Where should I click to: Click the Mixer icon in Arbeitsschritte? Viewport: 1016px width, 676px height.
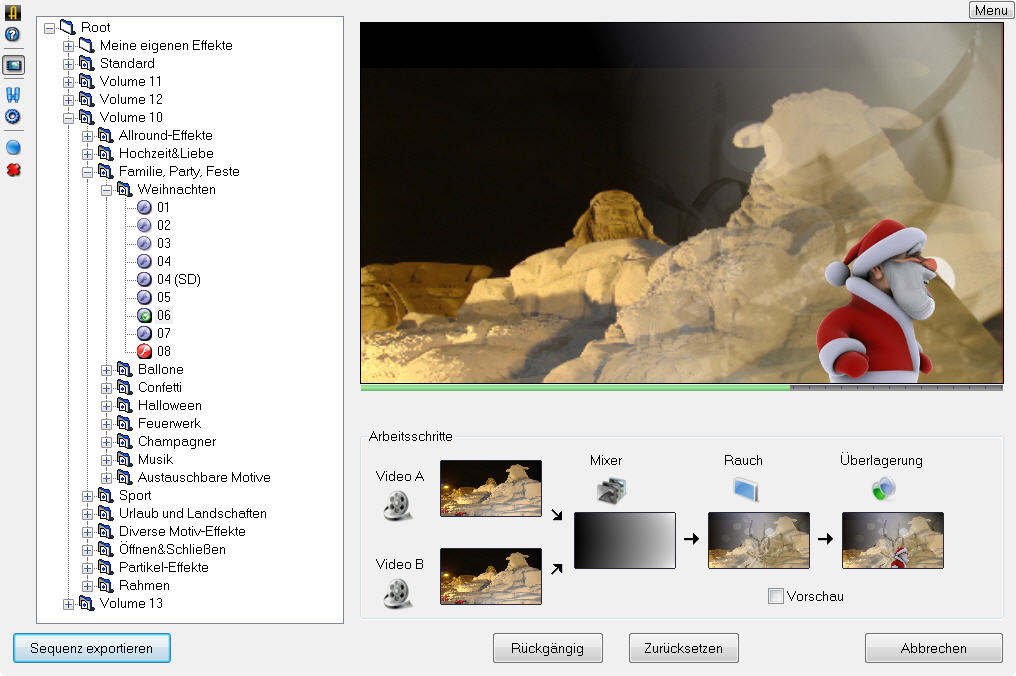coord(610,489)
